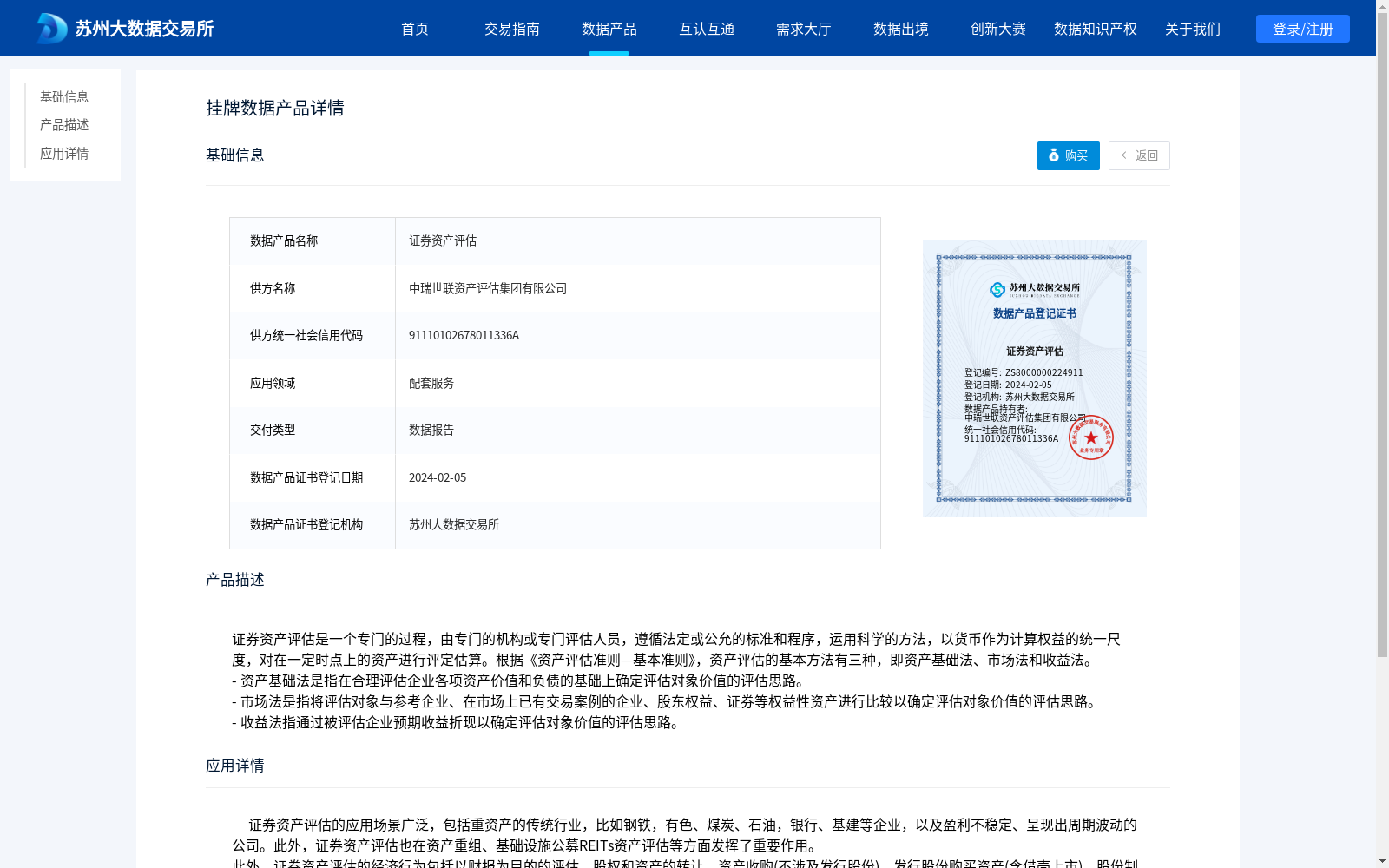Select the 数据产品 navigation tab
Image resolution: width=1389 pixels, height=868 pixels.
(609, 29)
